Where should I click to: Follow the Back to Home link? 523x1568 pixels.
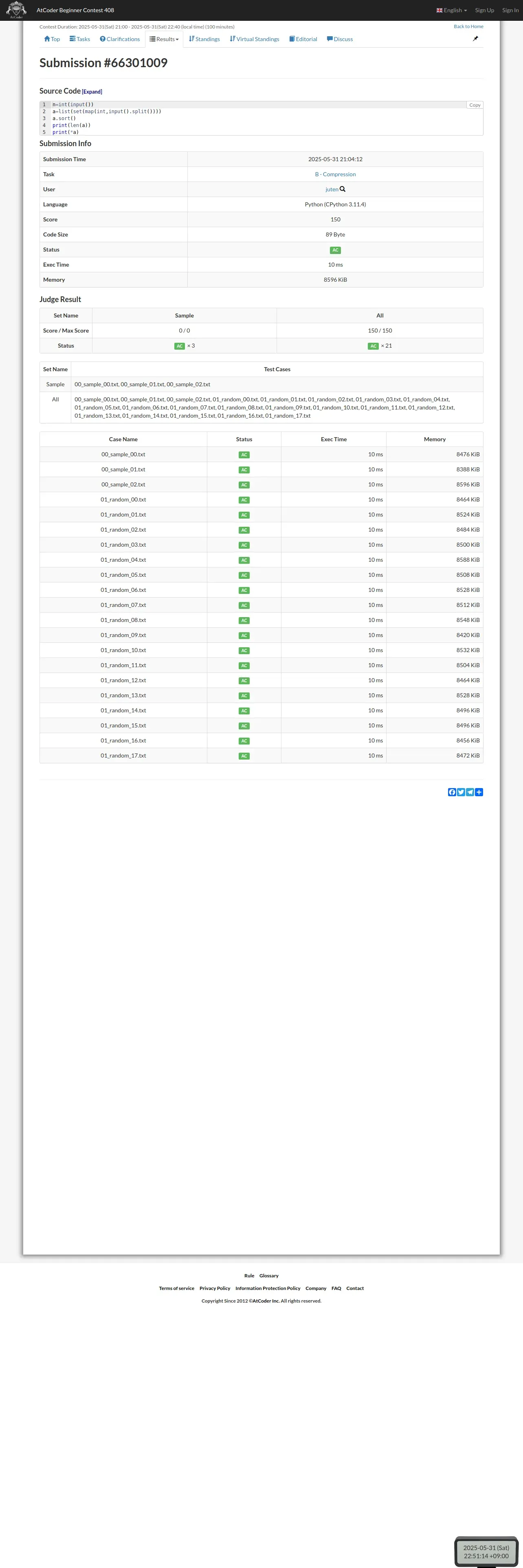[468, 26]
